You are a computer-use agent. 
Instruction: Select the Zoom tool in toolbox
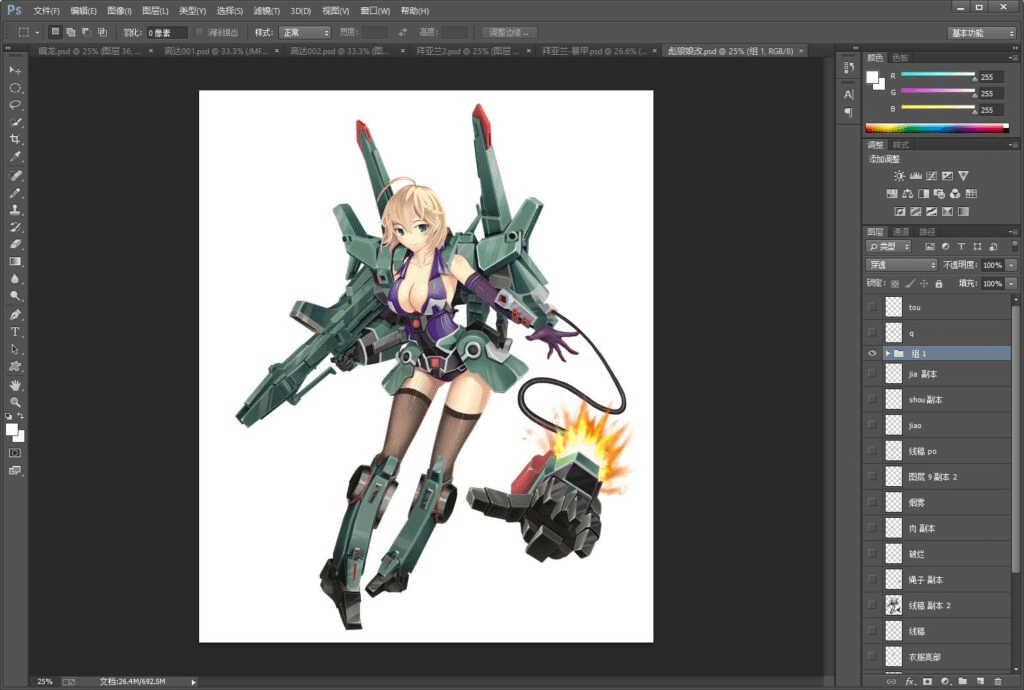[x=14, y=402]
